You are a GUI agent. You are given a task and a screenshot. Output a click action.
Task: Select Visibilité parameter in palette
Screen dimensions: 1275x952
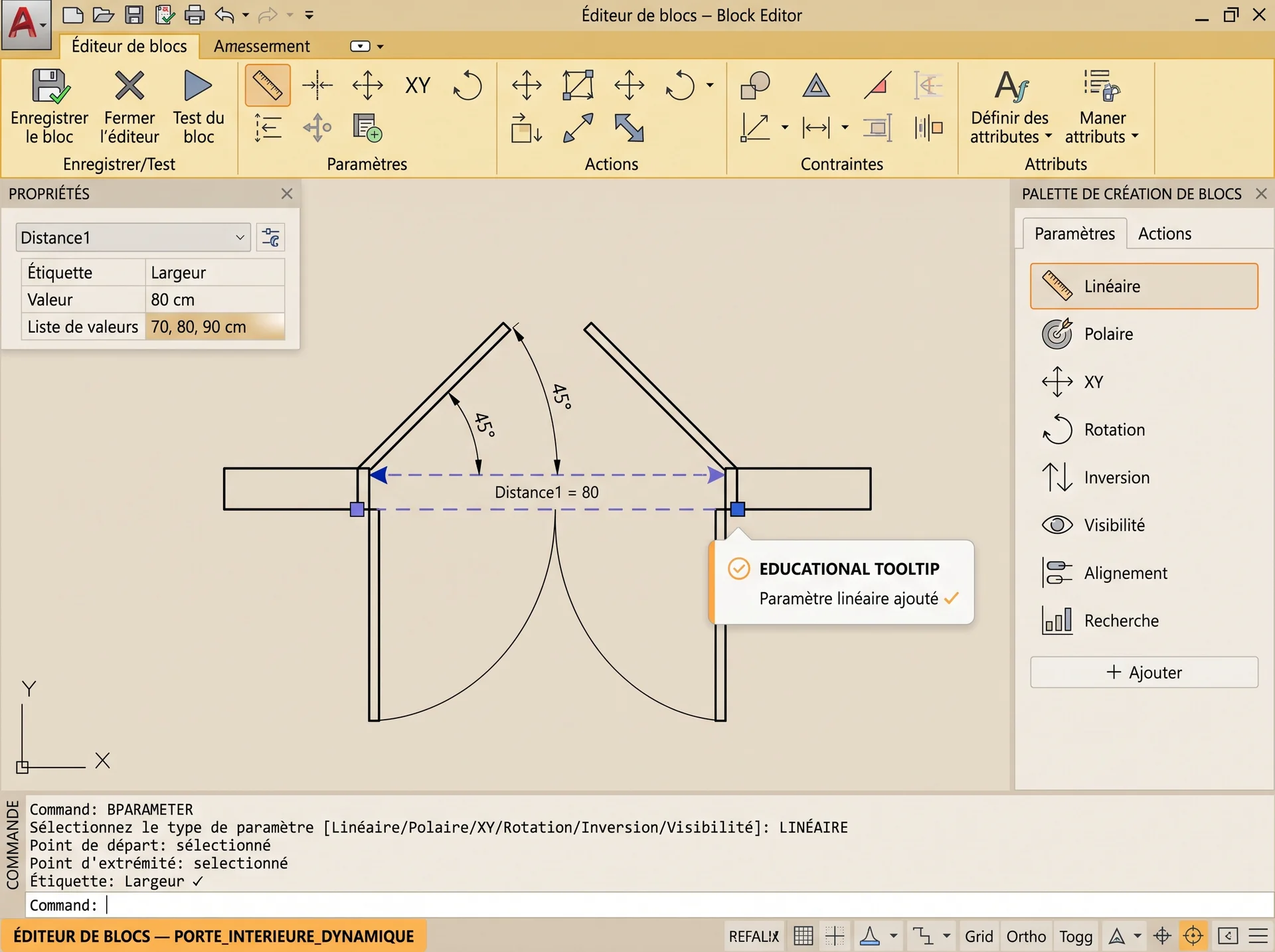[1144, 525]
